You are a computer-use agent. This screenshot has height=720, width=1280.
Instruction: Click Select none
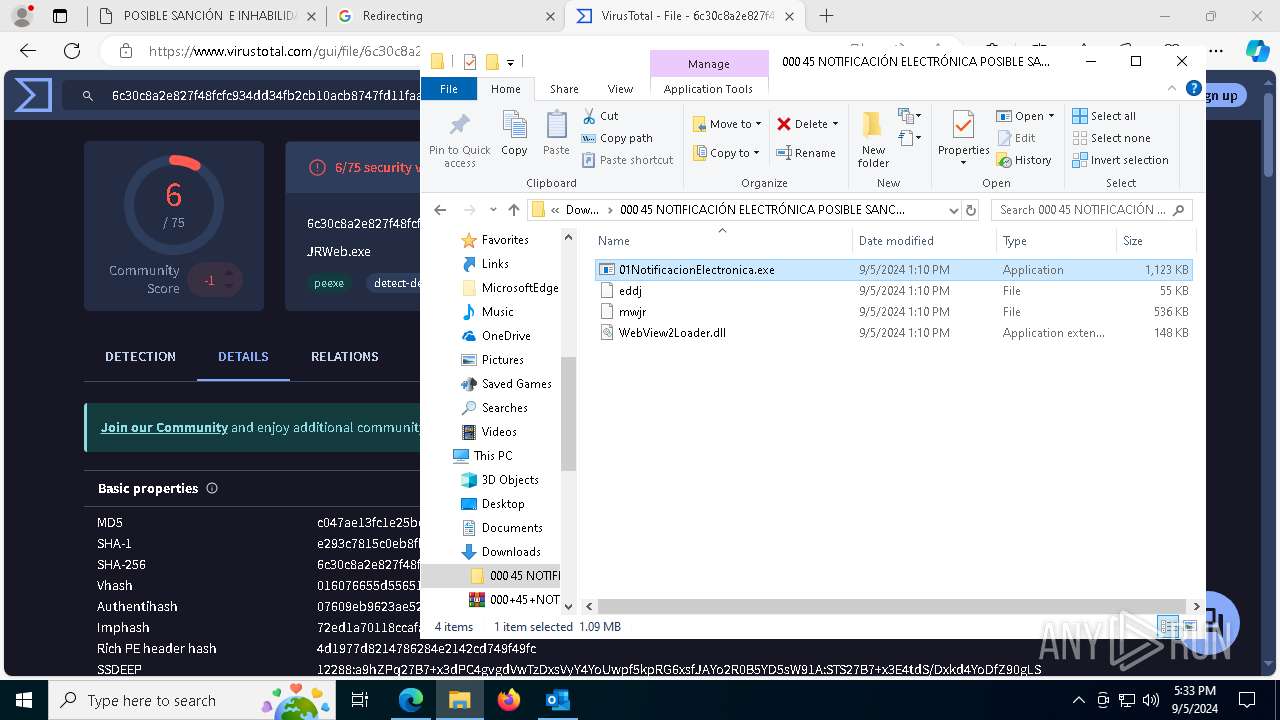point(1111,138)
